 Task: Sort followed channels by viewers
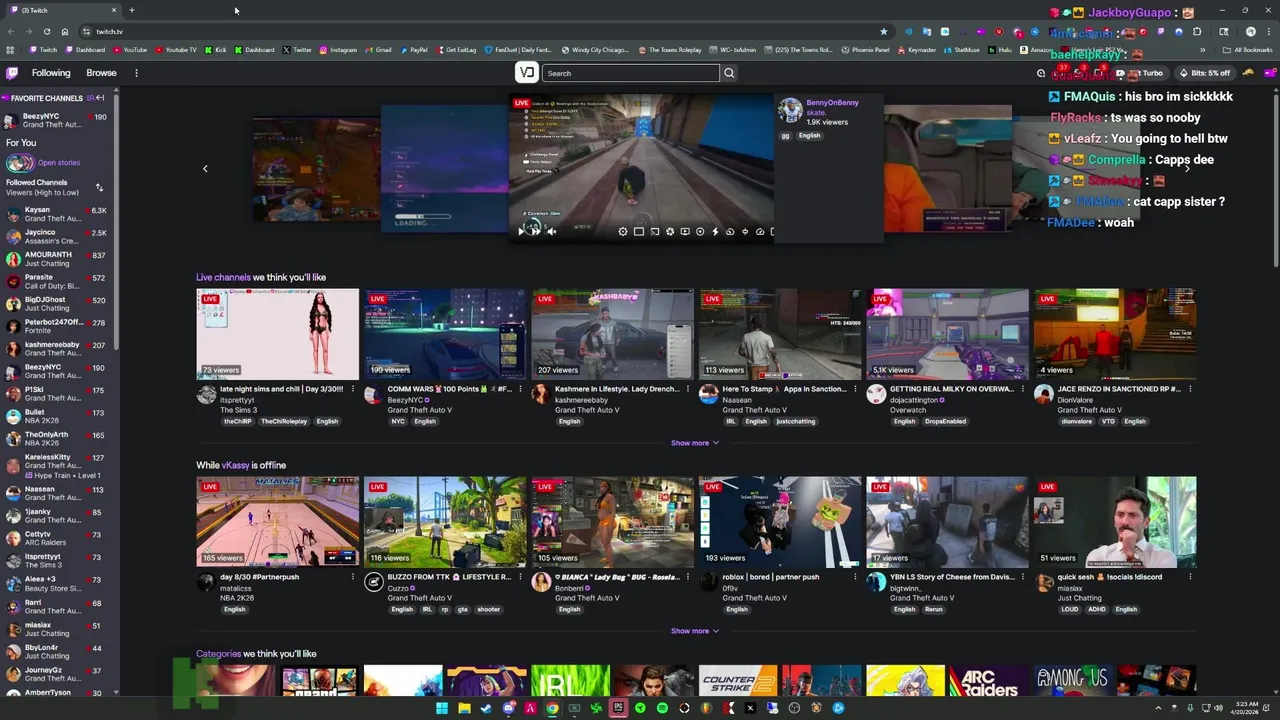(x=99, y=187)
